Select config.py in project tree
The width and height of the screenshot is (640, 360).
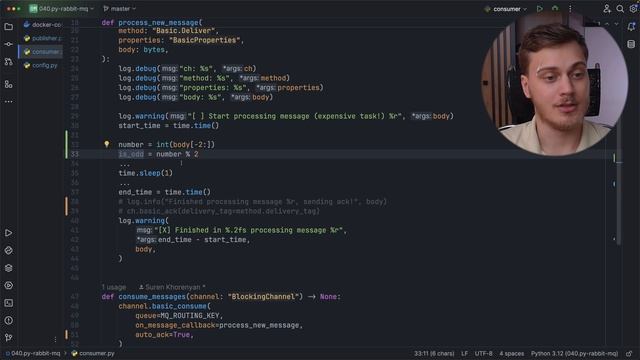point(40,65)
